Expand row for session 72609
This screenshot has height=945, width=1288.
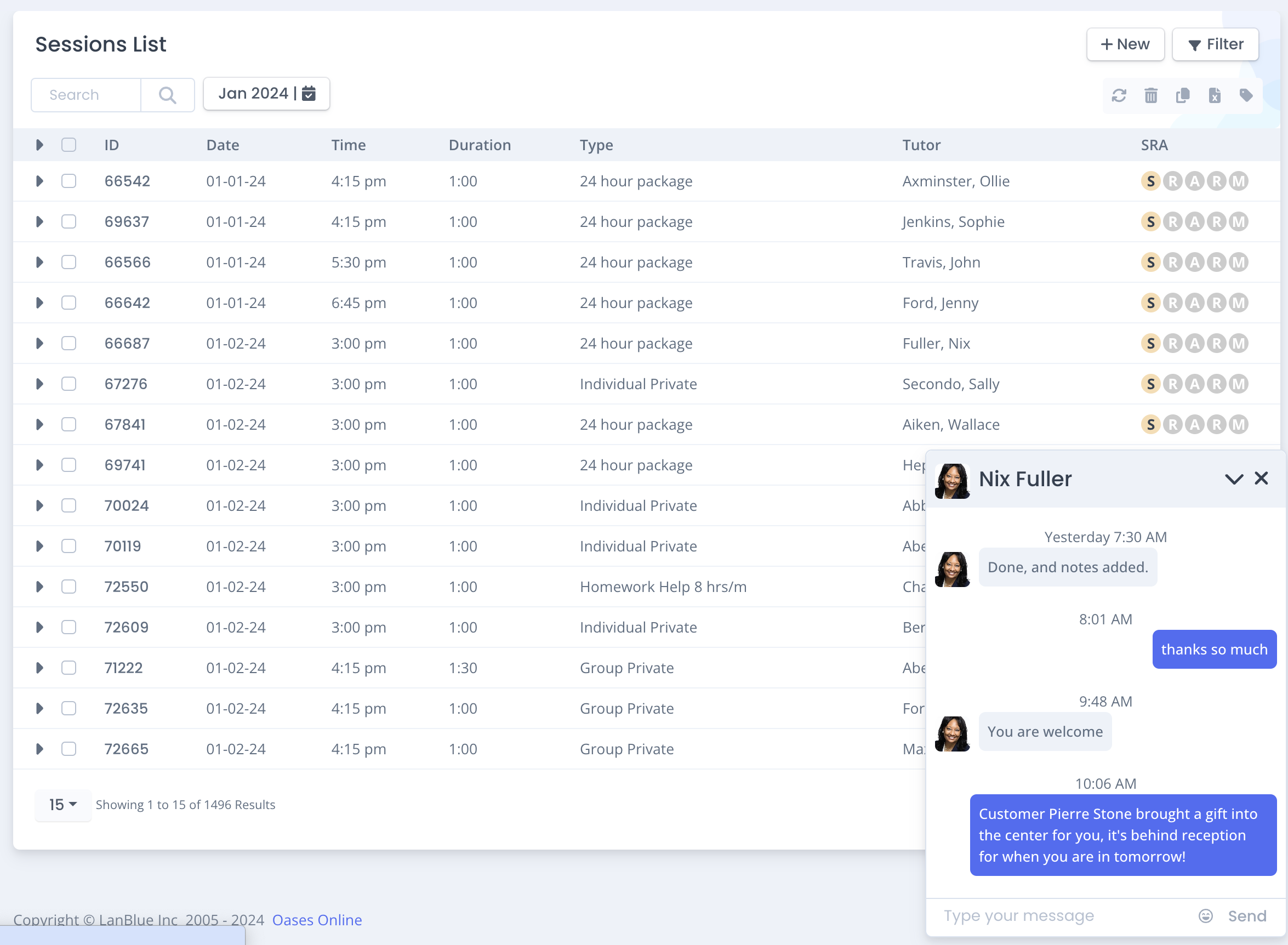39,628
